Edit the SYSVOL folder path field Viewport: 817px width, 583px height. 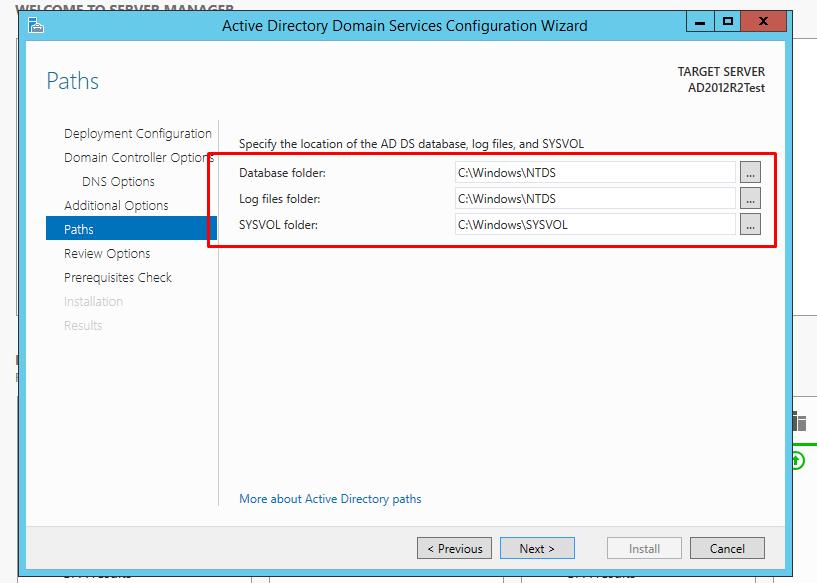coord(595,225)
